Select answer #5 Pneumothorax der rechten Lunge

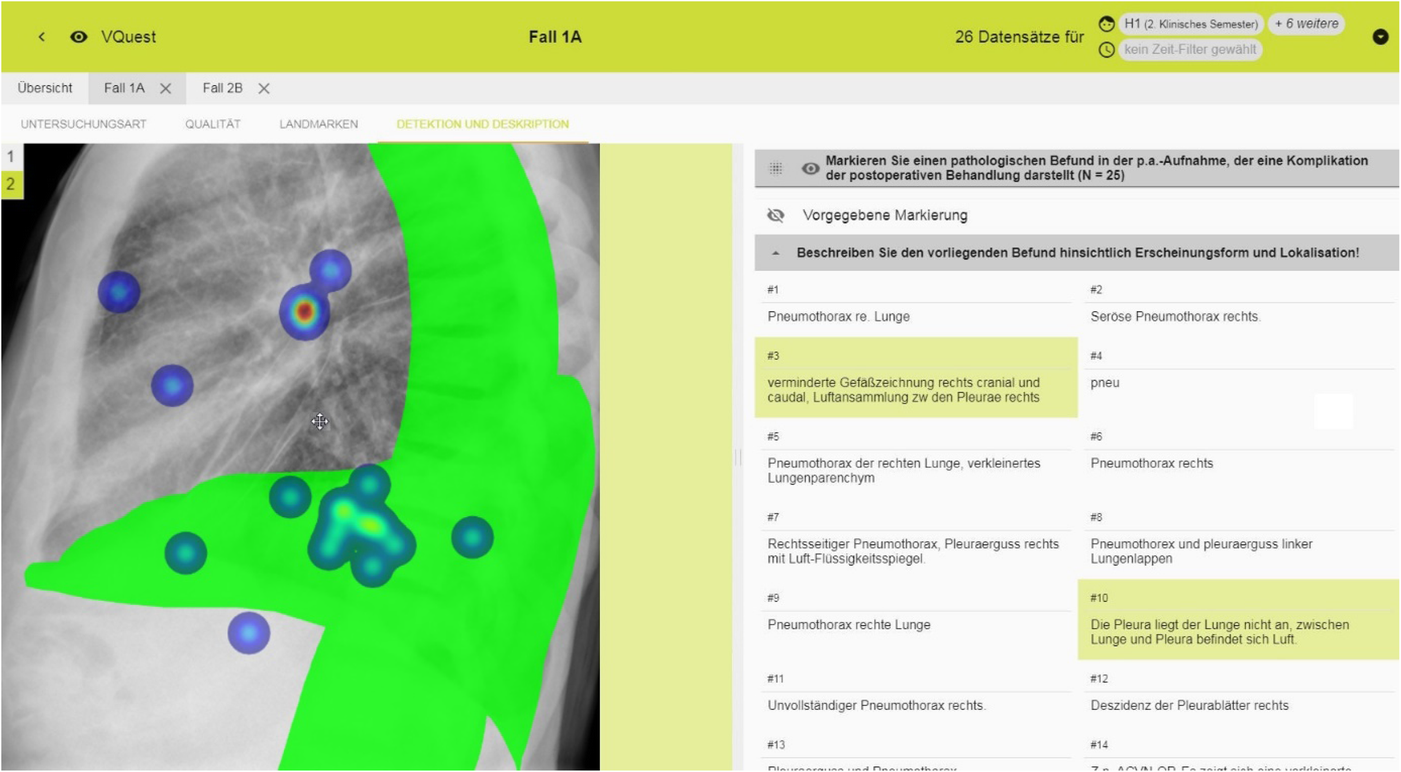tap(916, 458)
